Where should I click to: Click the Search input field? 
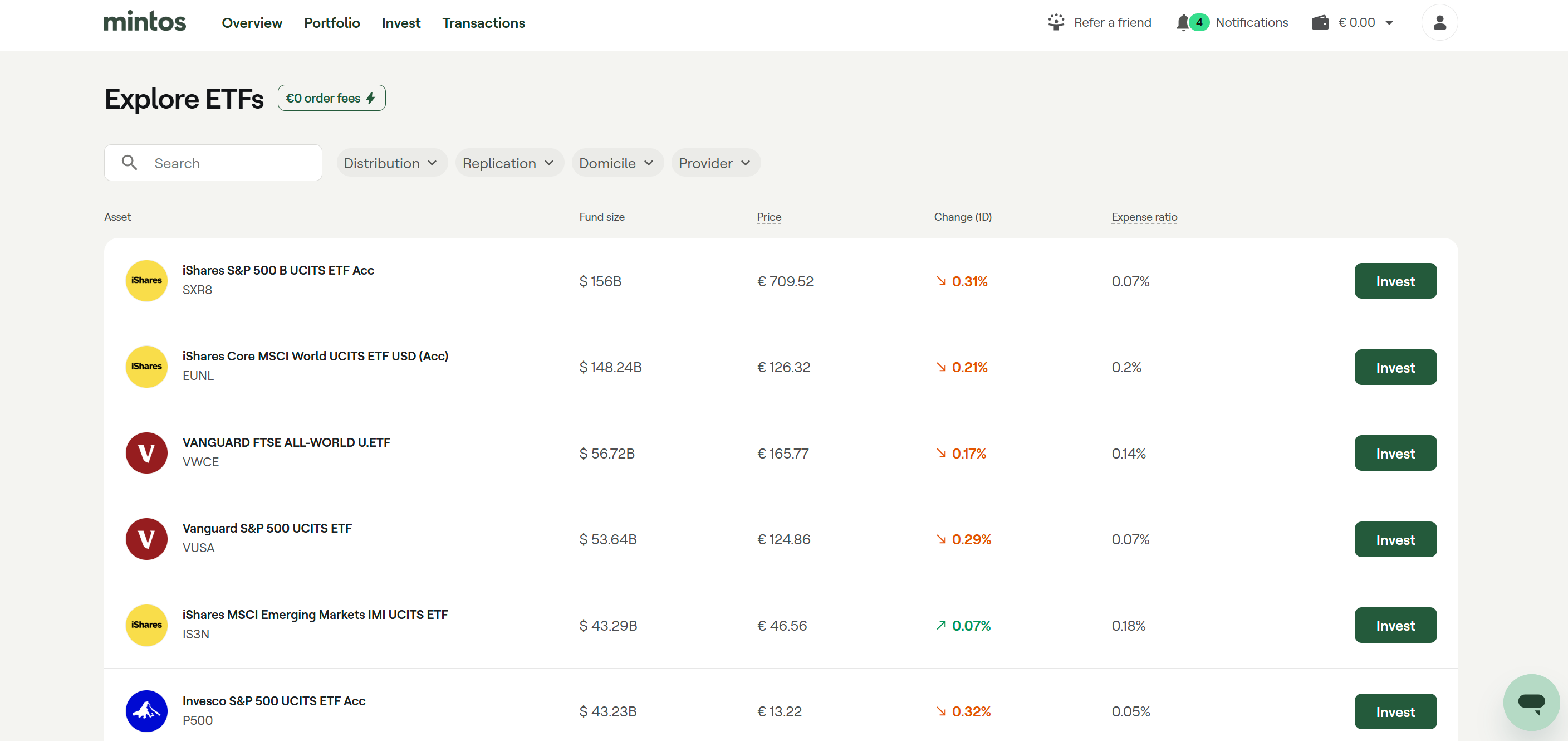pos(213,163)
